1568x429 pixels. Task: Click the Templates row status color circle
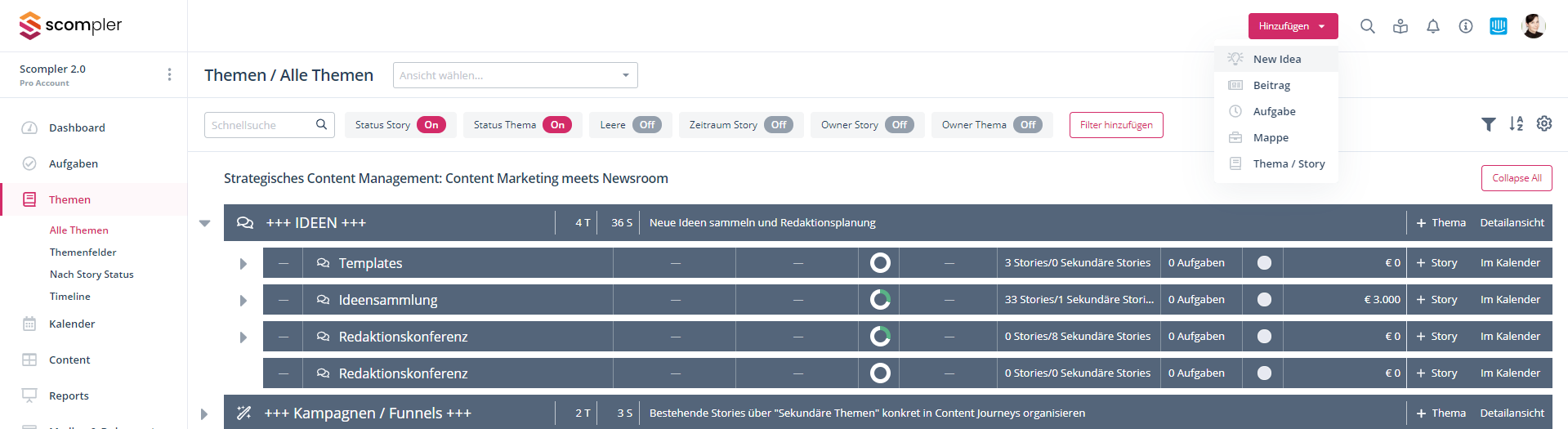(1264, 263)
